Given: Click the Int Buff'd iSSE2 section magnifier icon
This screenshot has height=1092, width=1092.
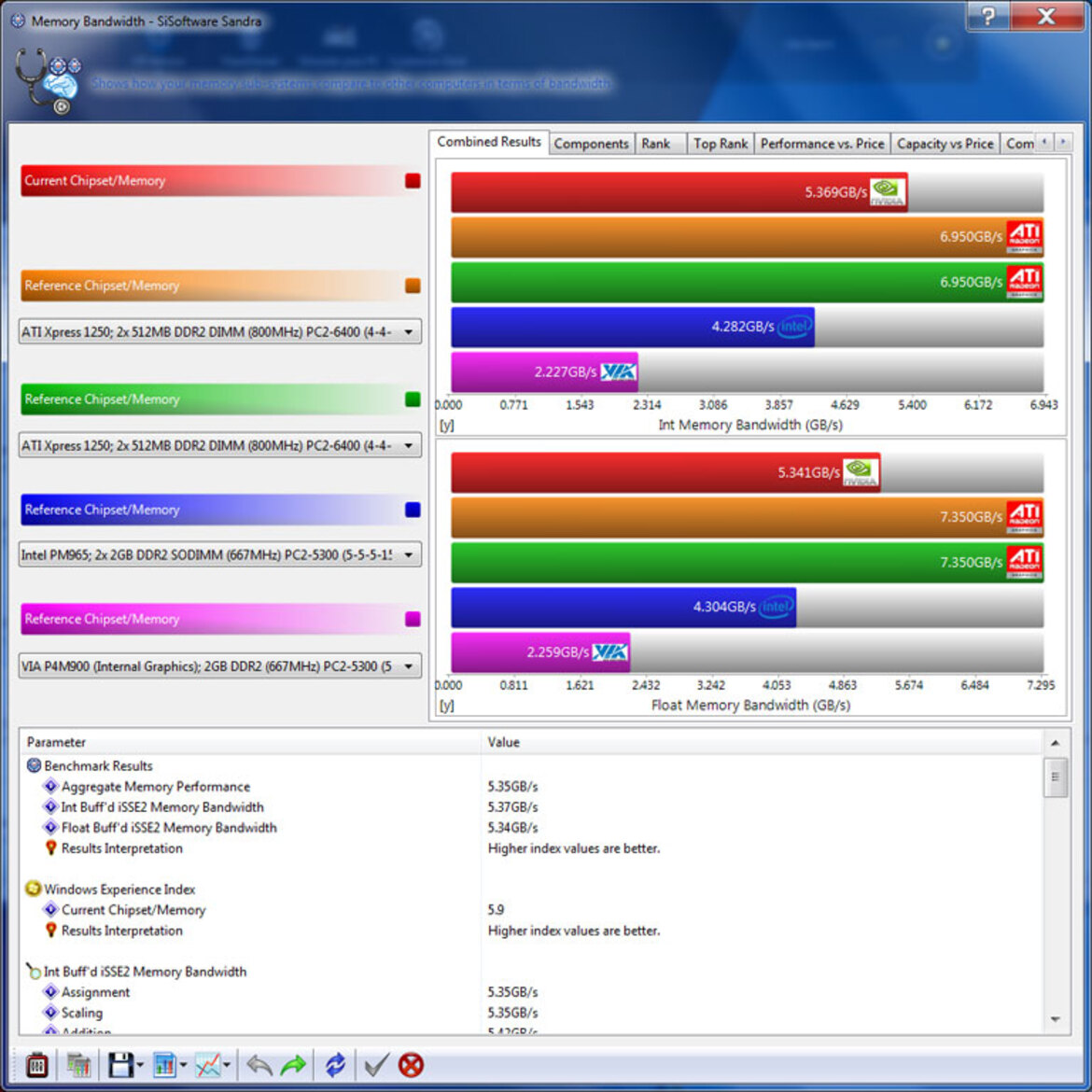Looking at the screenshot, I should click(x=33, y=971).
